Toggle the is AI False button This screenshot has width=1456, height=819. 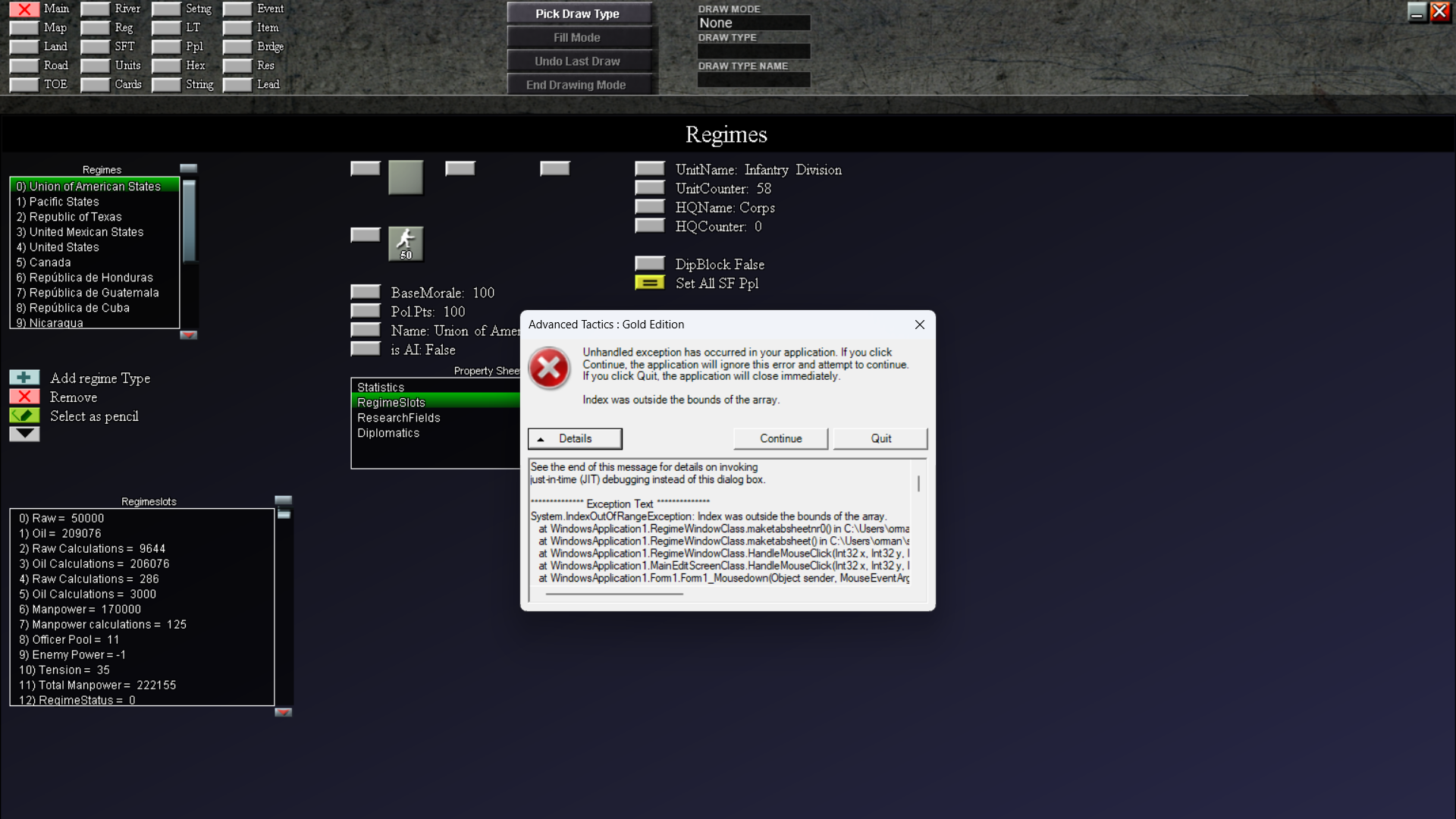click(366, 350)
